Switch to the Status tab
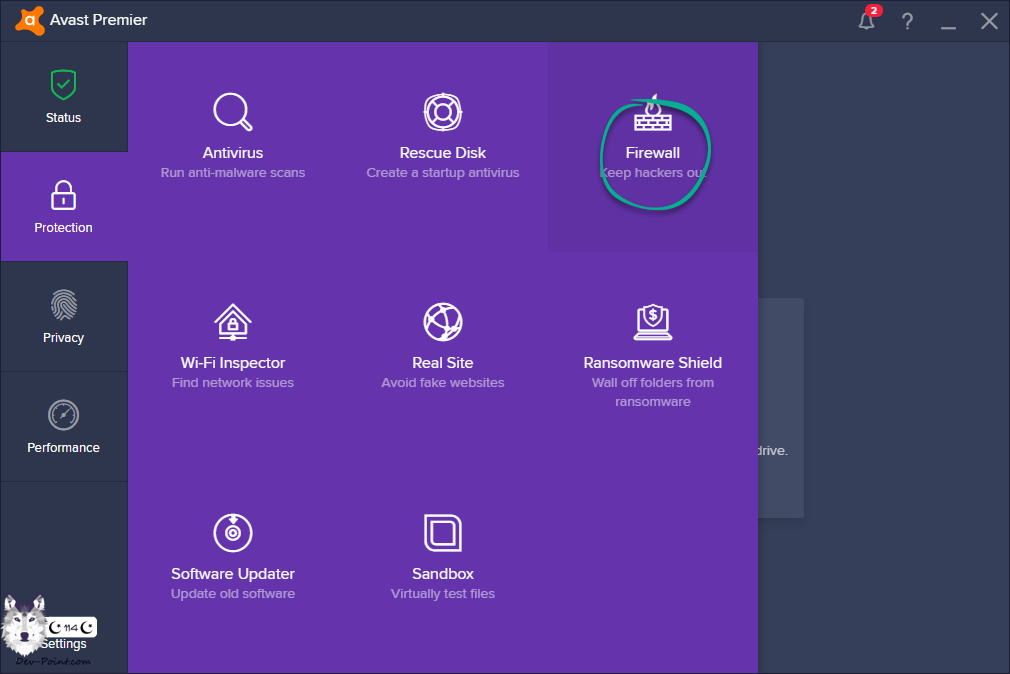Viewport: 1010px width, 674px height. (x=63, y=97)
